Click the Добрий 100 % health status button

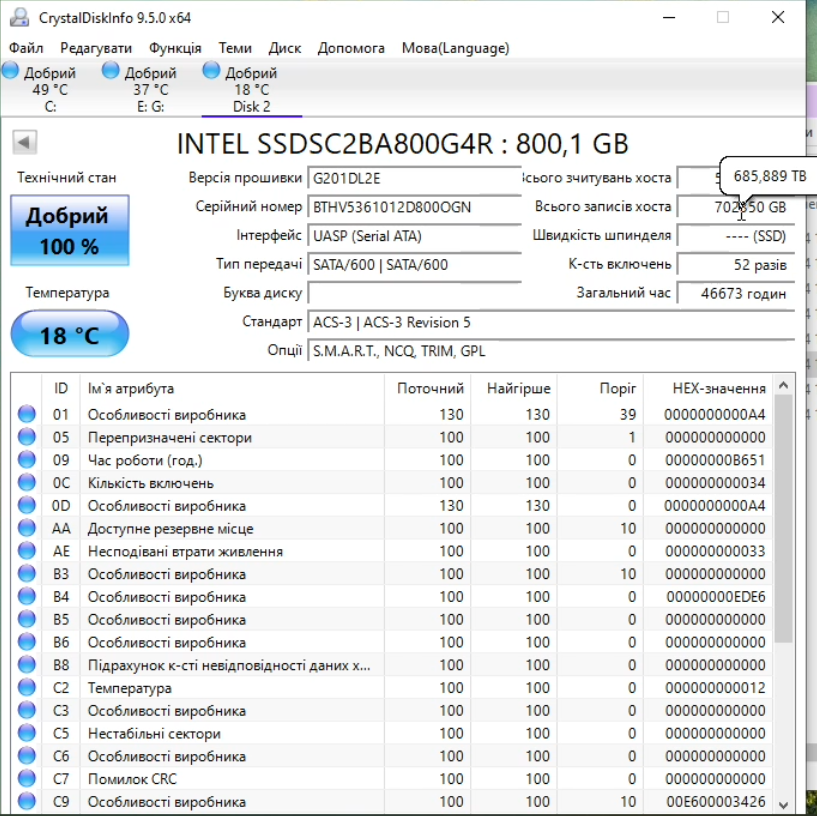coord(70,230)
